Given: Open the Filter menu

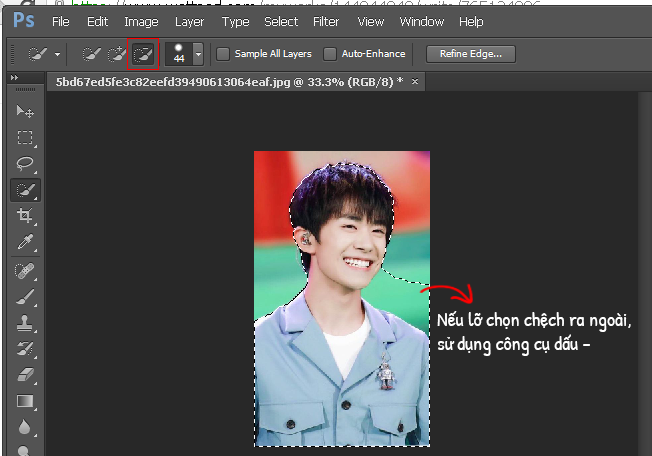Looking at the screenshot, I should pyautogui.click(x=325, y=21).
